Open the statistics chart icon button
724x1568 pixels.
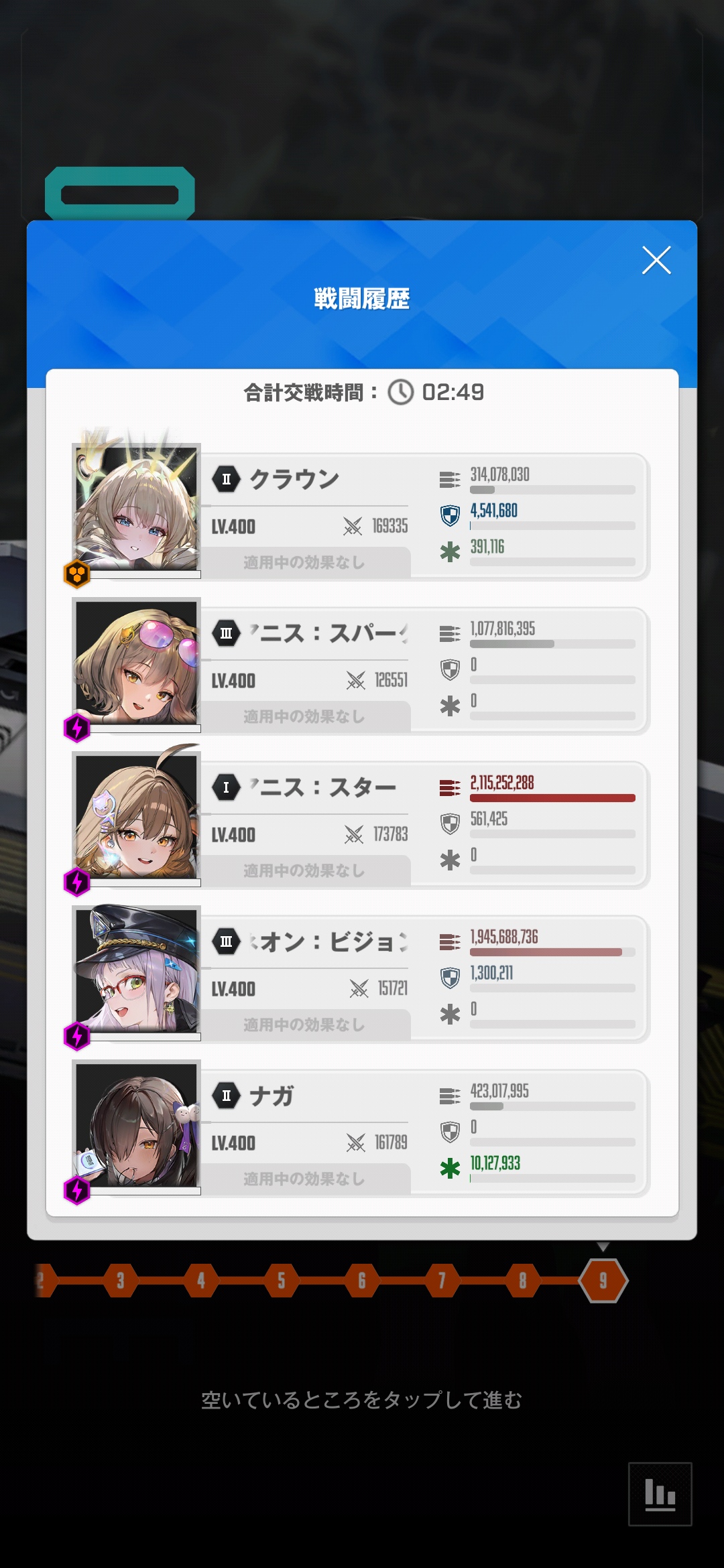click(x=660, y=1494)
